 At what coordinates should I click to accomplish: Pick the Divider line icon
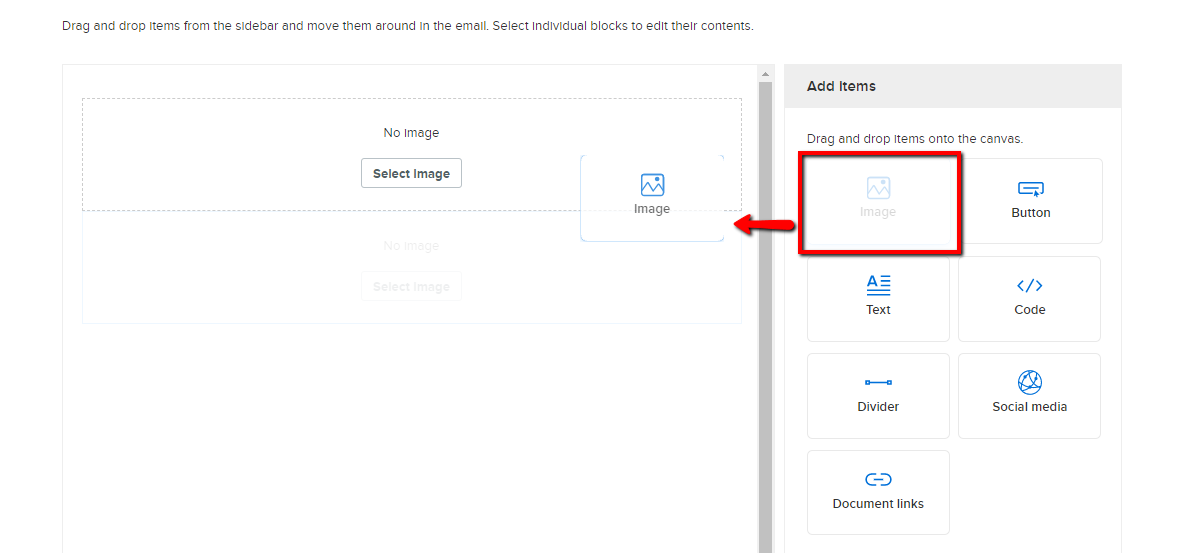point(878,382)
